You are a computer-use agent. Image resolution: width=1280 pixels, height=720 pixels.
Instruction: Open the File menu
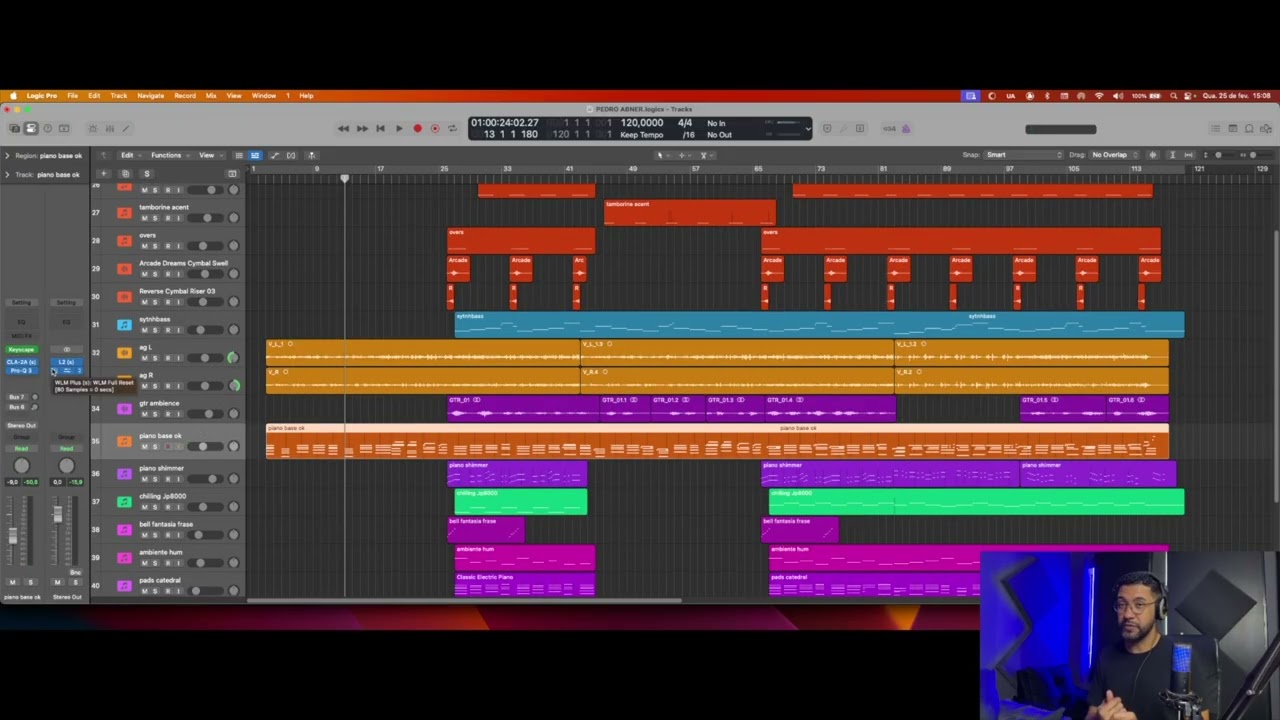tap(73, 96)
